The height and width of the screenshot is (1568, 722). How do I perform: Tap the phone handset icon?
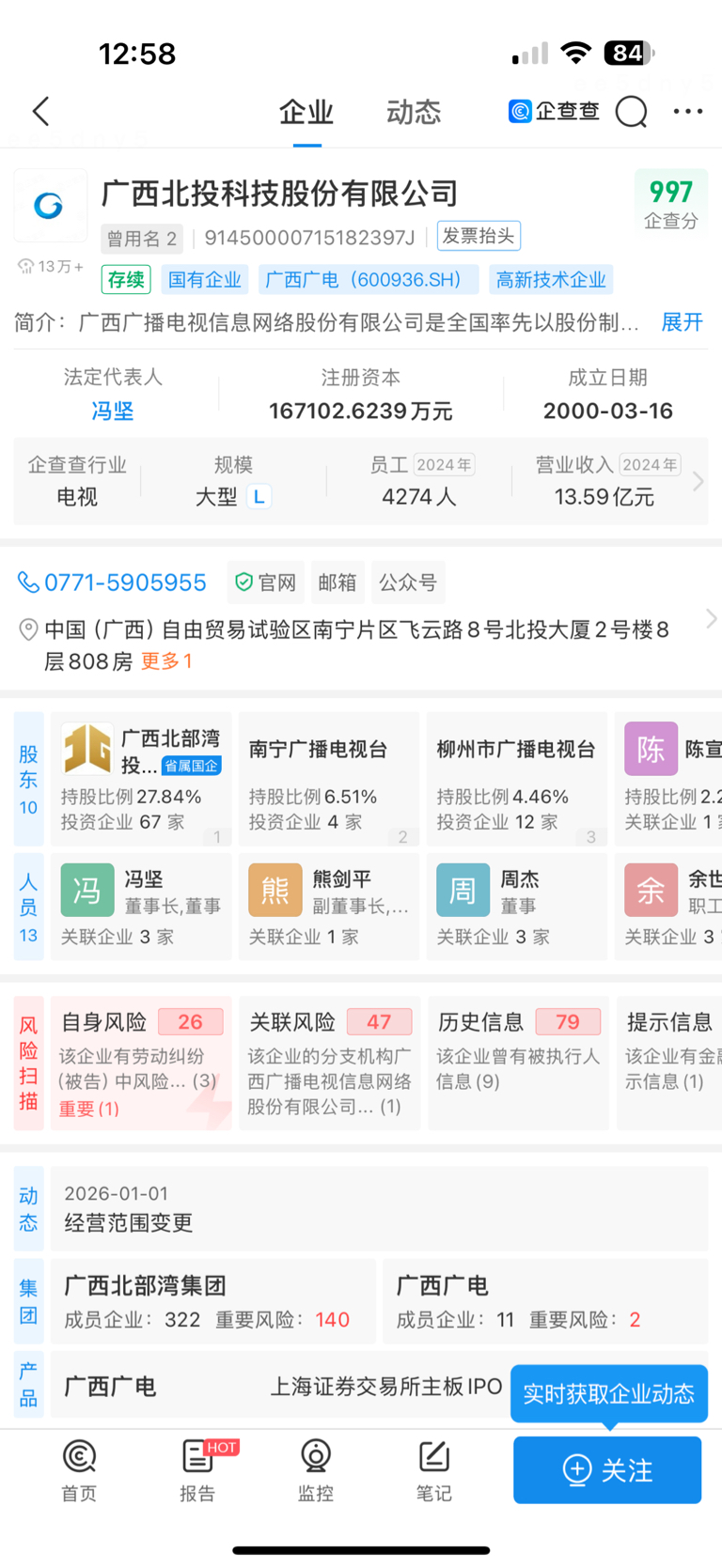point(28,582)
